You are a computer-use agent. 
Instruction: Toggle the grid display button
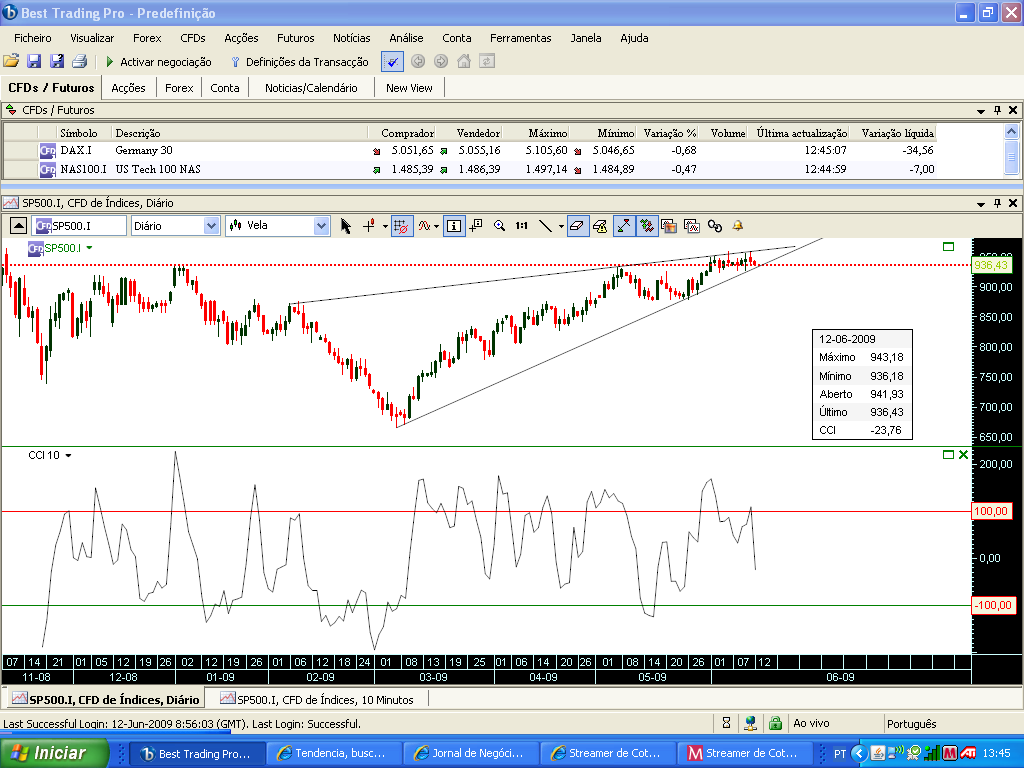[402, 226]
